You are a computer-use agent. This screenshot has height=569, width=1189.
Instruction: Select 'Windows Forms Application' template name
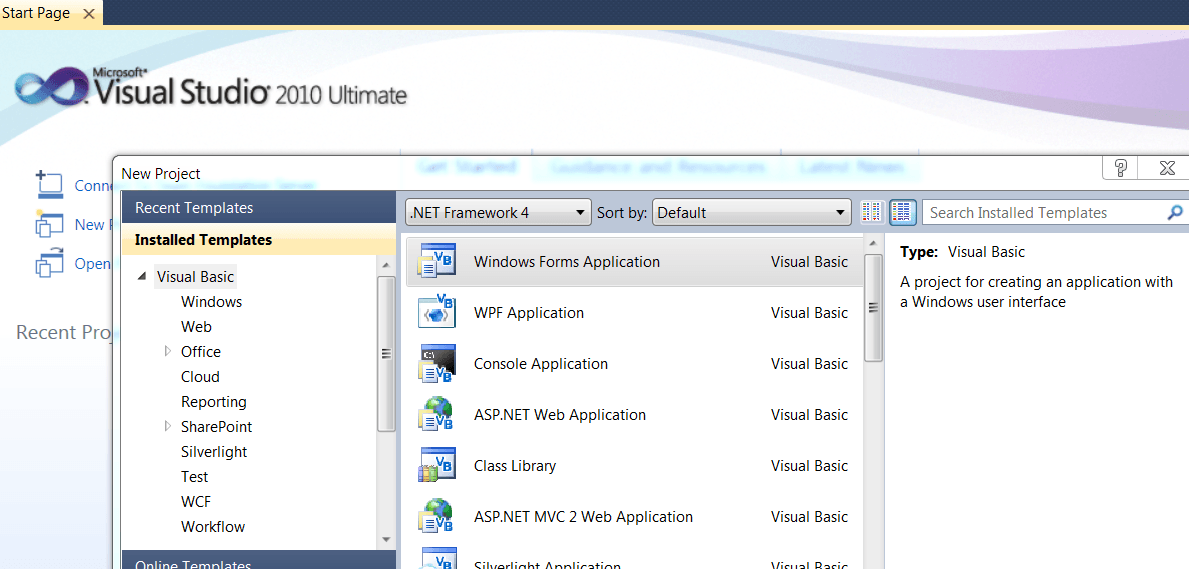(566, 262)
